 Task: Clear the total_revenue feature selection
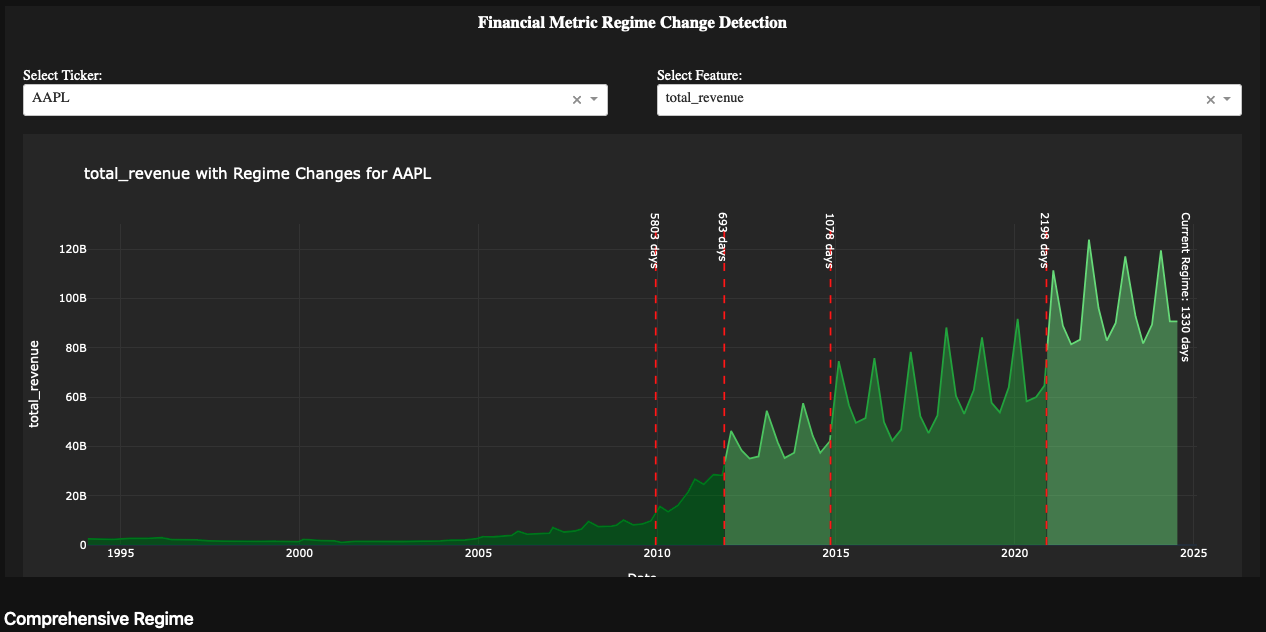point(1210,100)
